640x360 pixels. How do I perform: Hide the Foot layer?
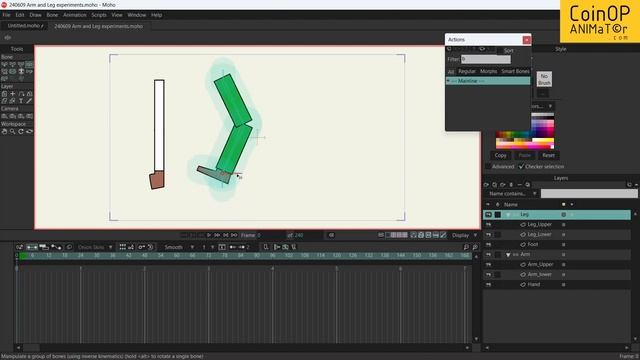488,244
